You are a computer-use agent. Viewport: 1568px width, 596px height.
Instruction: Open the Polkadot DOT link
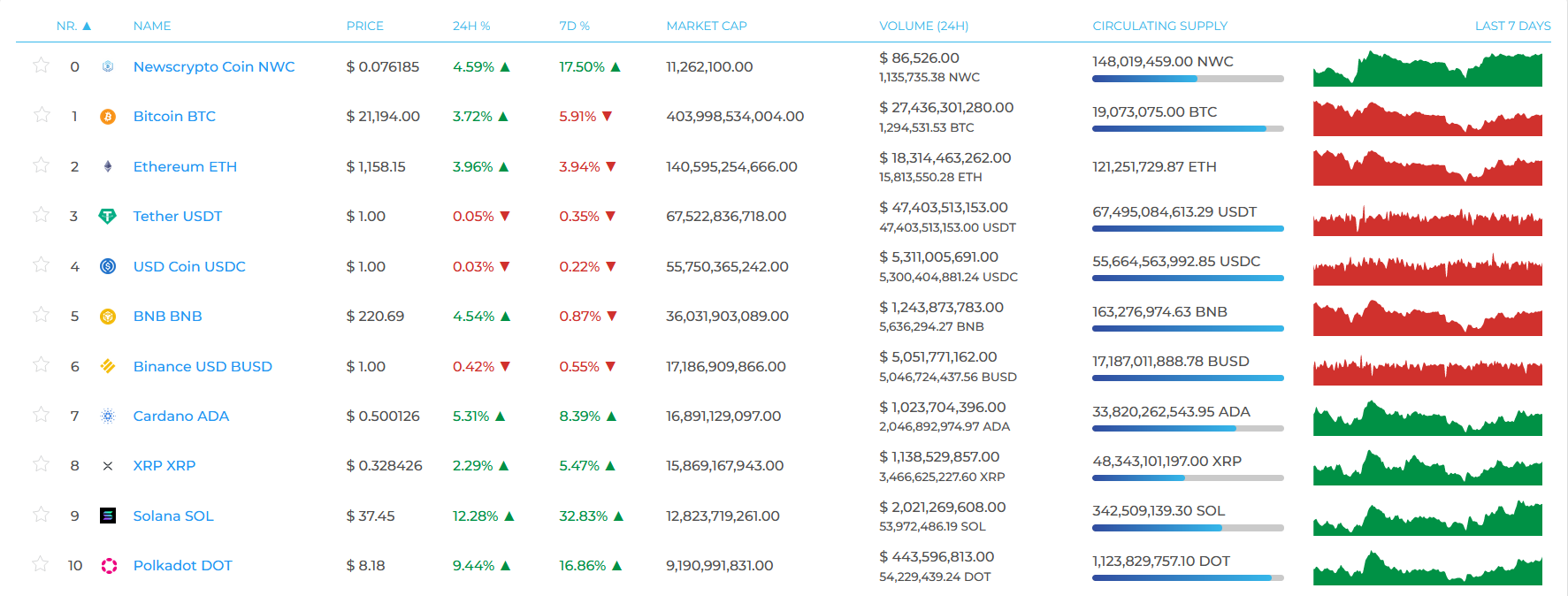point(183,566)
